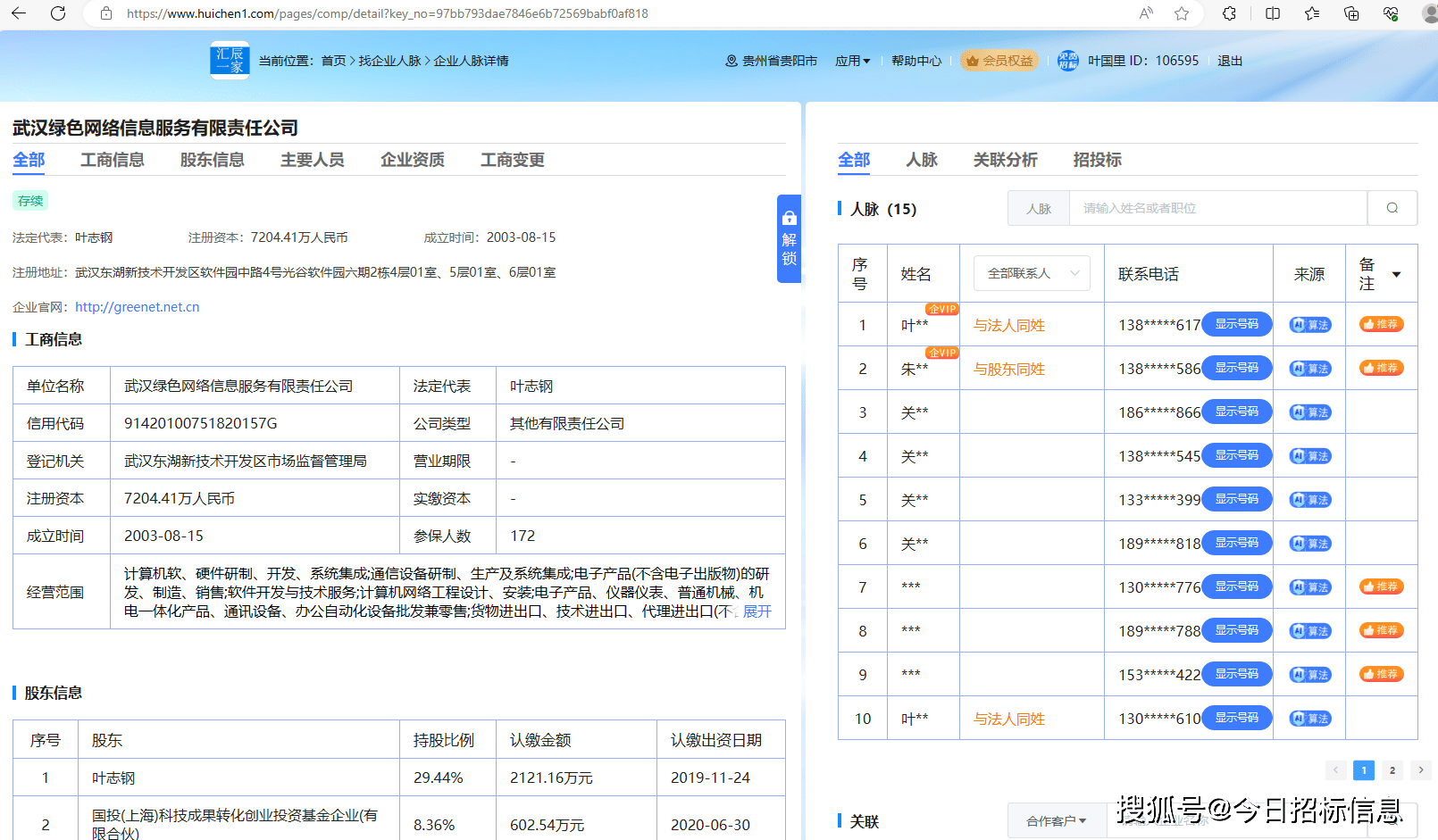Image resolution: width=1438 pixels, height=840 pixels.
Task: Reload the page with the refresh icon
Action: (x=58, y=13)
